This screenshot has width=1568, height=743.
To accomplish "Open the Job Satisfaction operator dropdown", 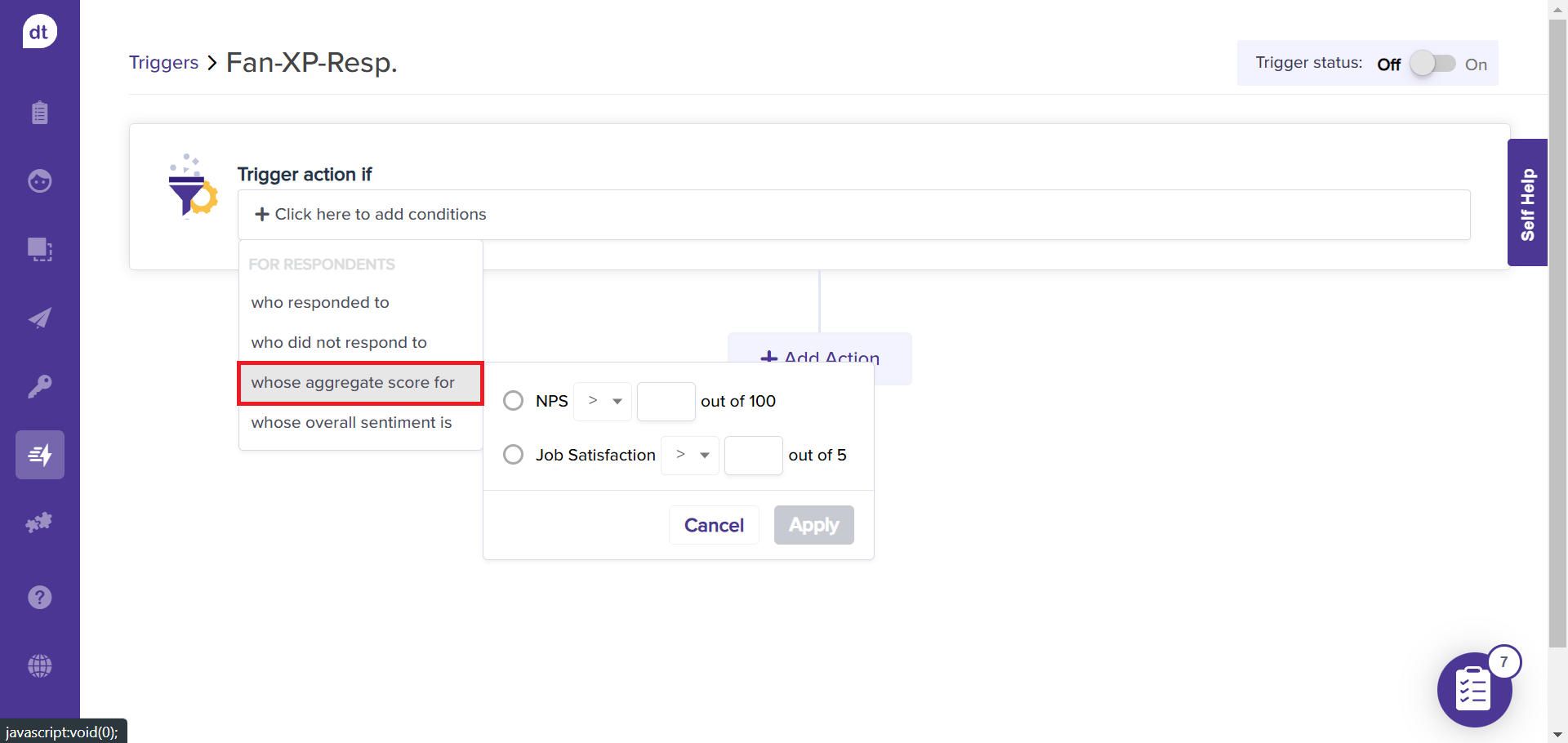I will click(x=690, y=455).
